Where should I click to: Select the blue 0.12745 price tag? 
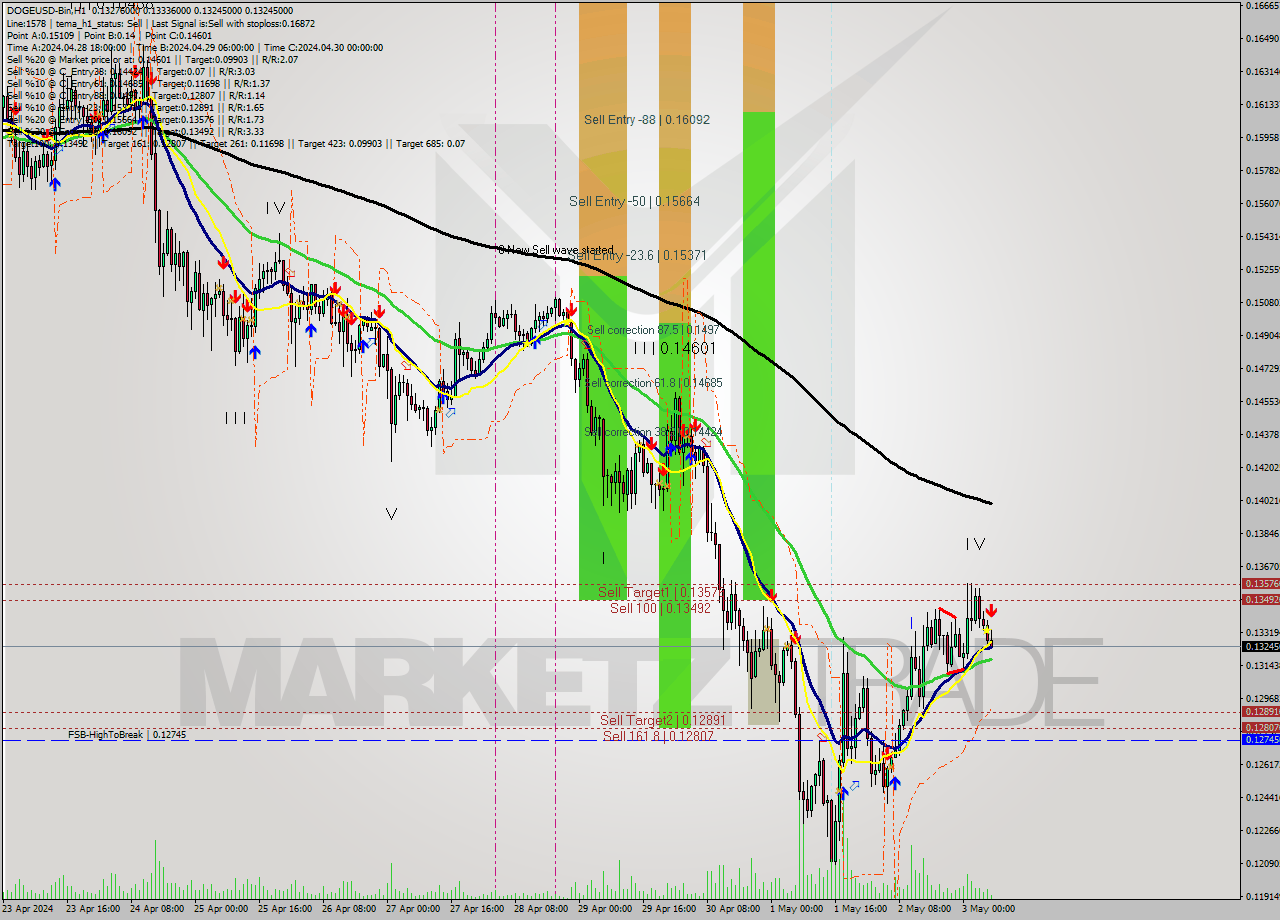[1260, 739]
